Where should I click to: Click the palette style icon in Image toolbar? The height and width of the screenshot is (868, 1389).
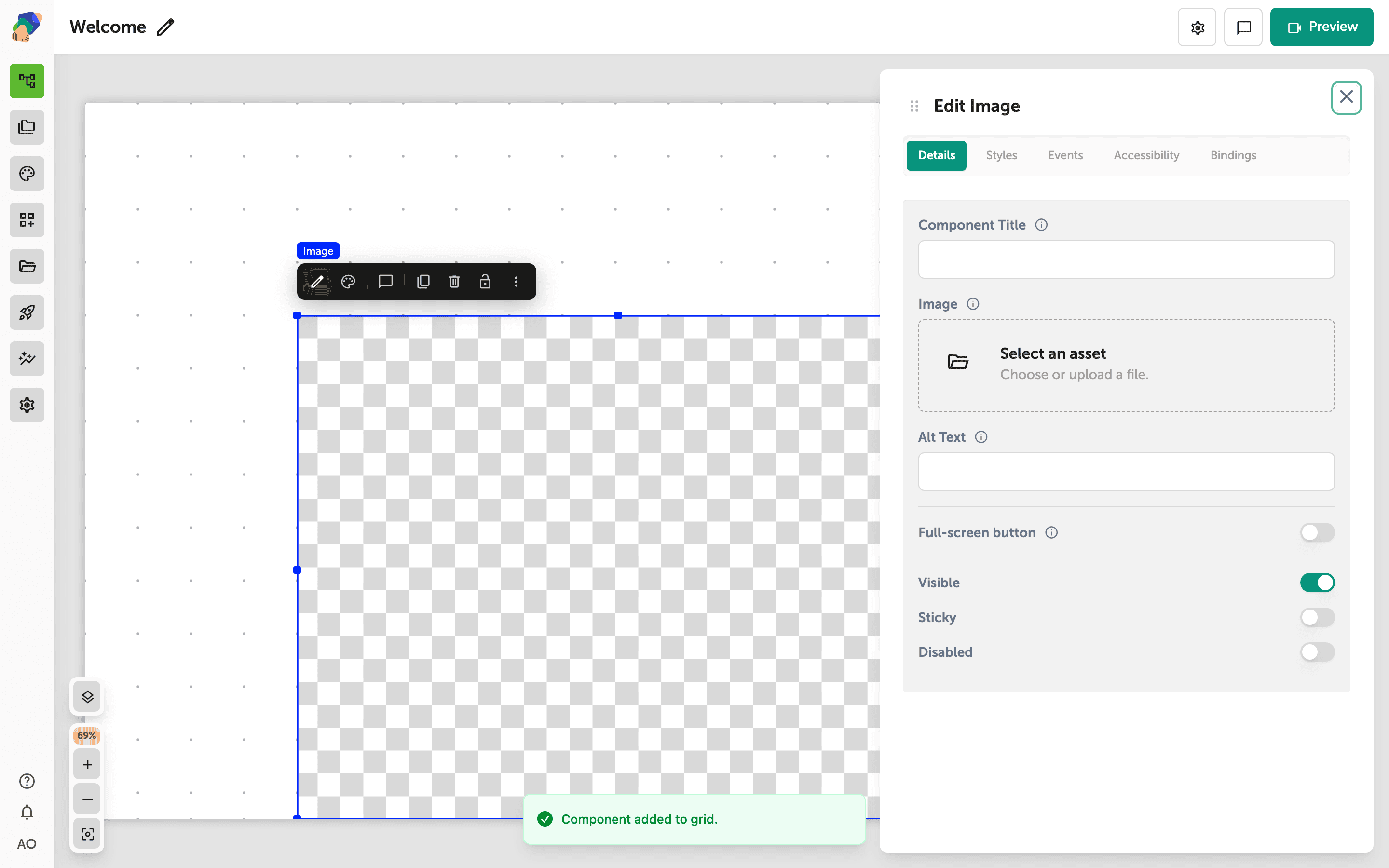348,281
